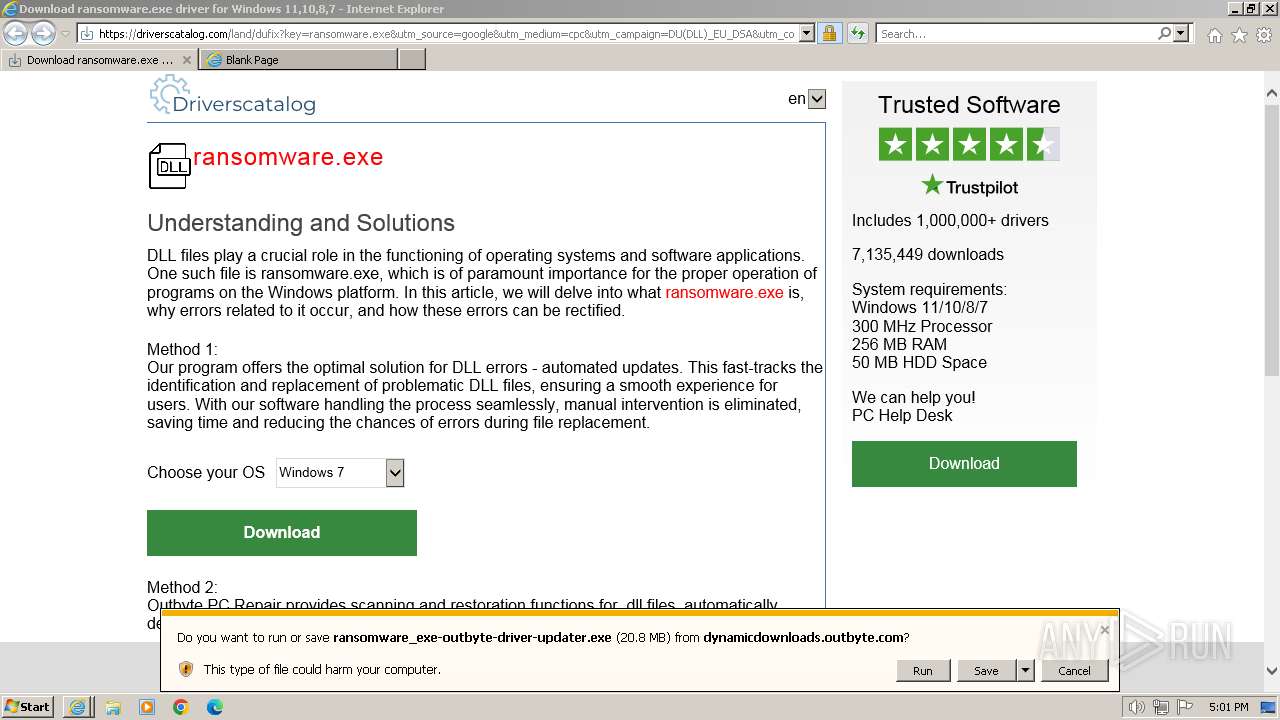Click the volume speaker tray icon
The height and width of the screenshot is (720, 1280).
(1137, 707)
